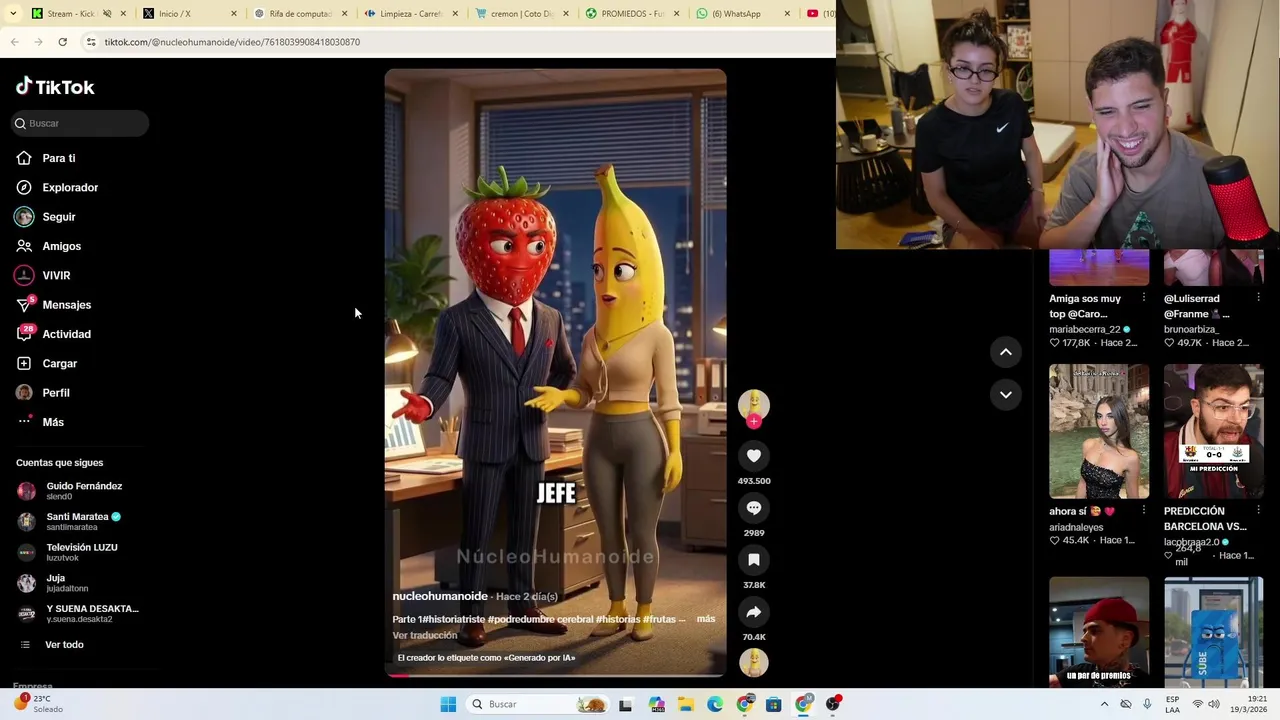Open Juja account
This screenshot has height=720, width=1280.
point(52,583)
